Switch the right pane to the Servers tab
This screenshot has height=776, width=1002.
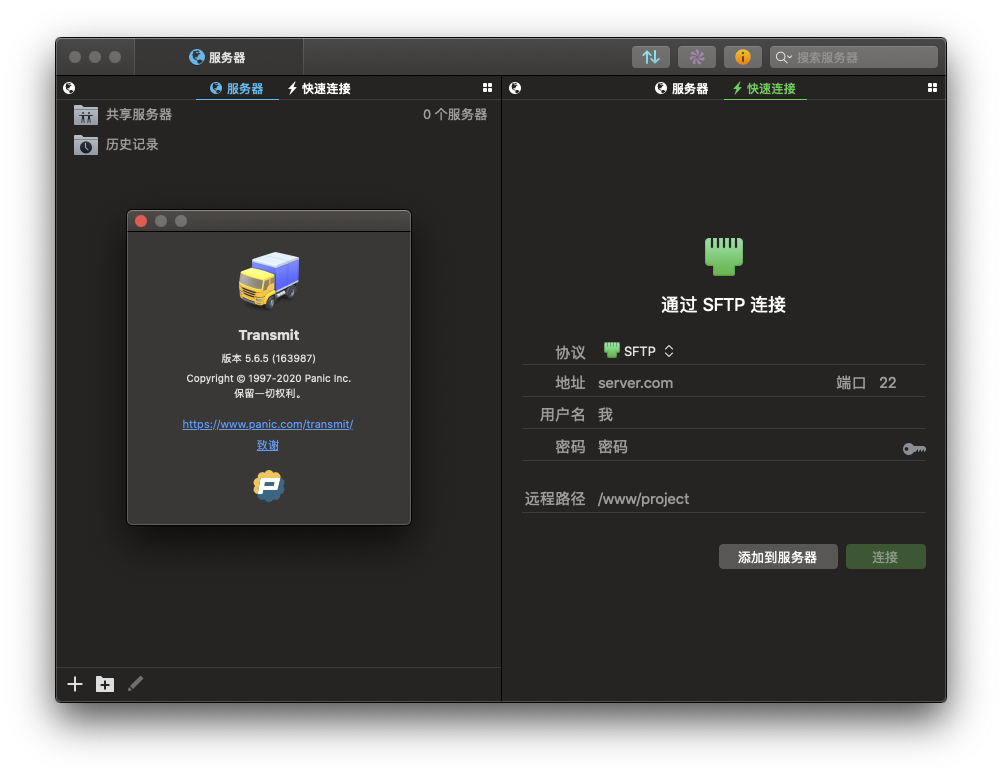tap(682, 88)
